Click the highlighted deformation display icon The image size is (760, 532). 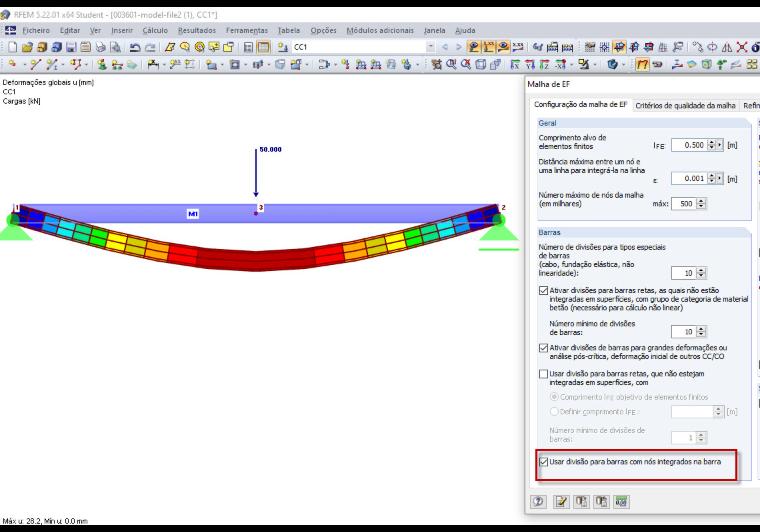pyautogui.click(x=642, y=64)
